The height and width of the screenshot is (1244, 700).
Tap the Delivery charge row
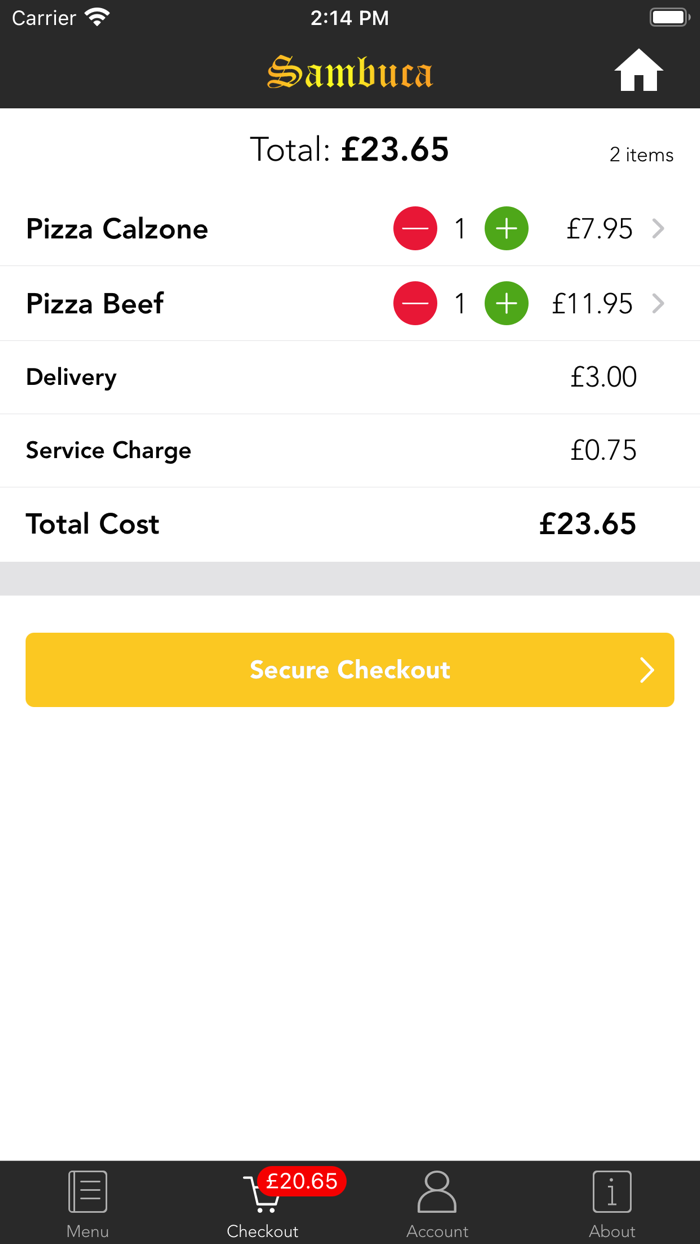[x=350, y=377]
